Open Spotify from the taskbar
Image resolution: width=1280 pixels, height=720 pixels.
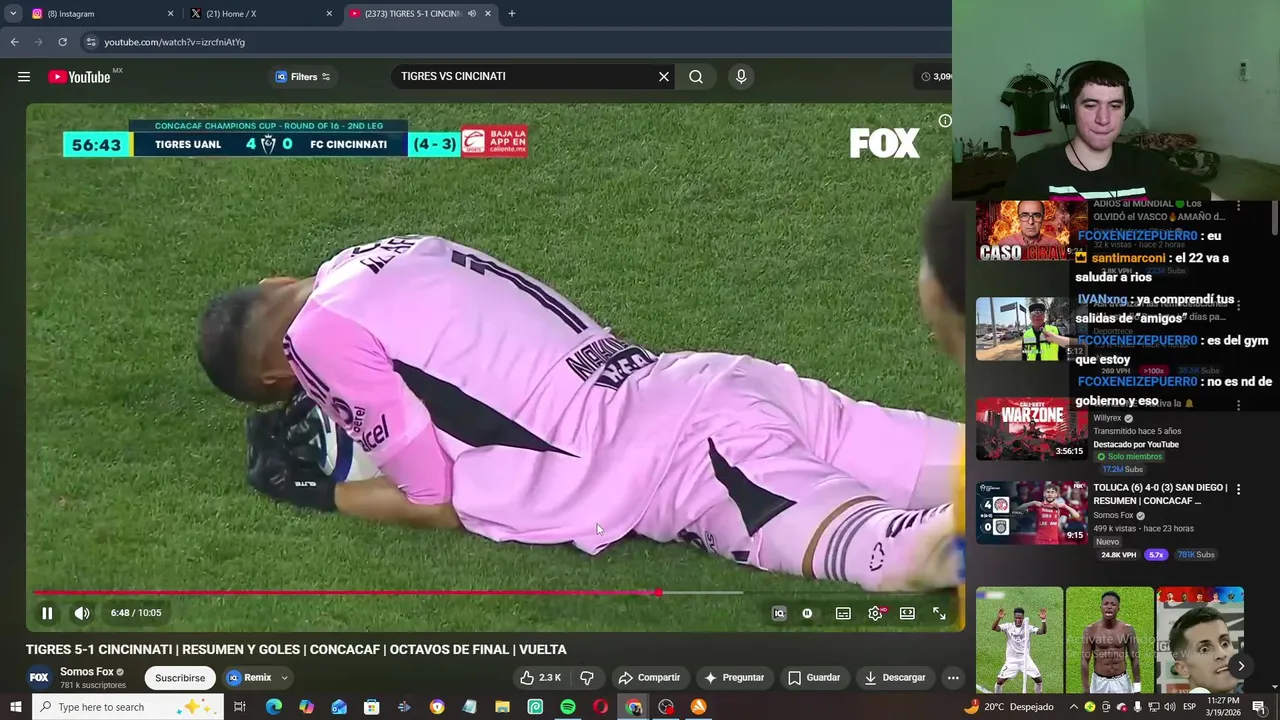568,707
